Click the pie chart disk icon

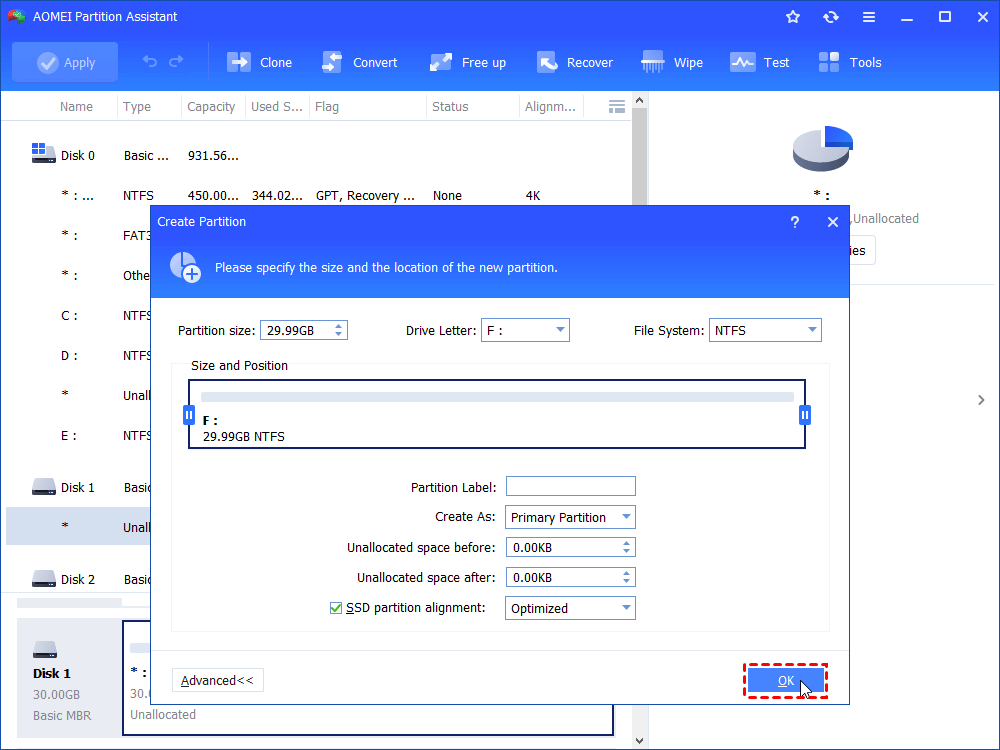(x=823, y=149)
